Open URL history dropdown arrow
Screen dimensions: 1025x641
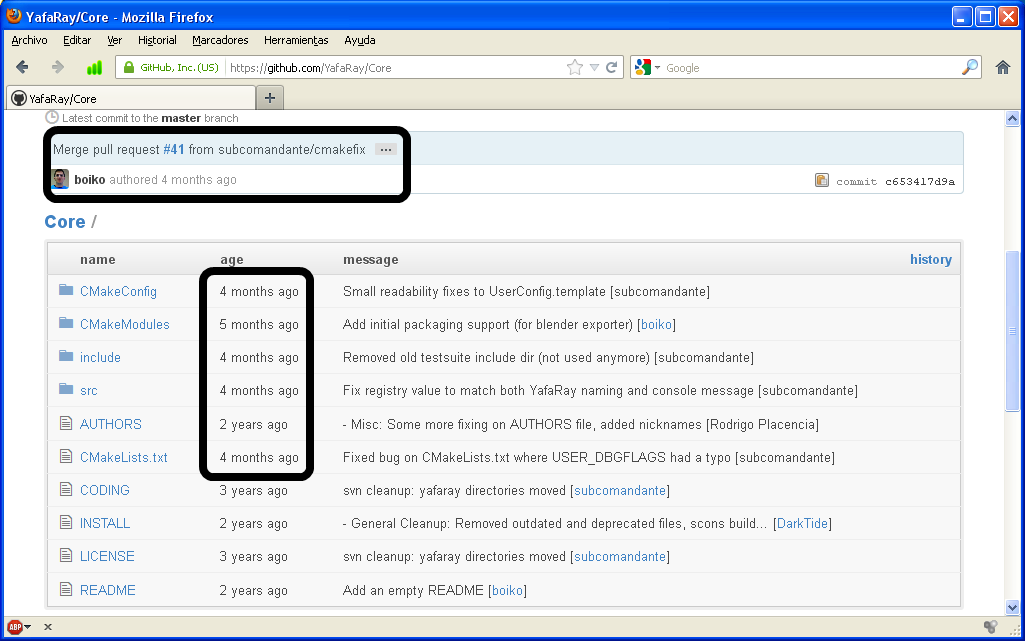[x=594, y=67]
